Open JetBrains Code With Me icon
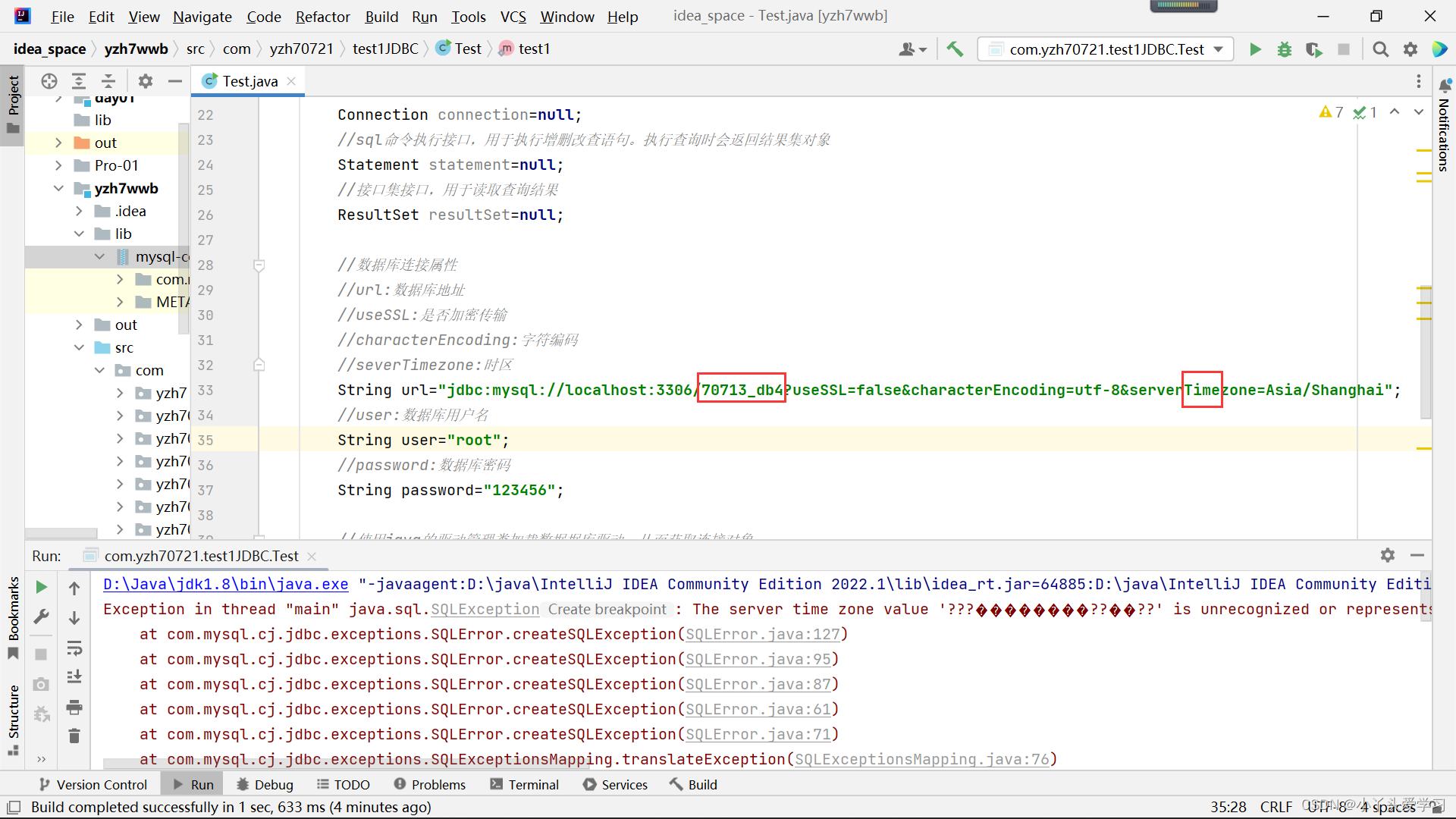The height and width of the screenshot is (819, 1456). [x=1439, y=49]
